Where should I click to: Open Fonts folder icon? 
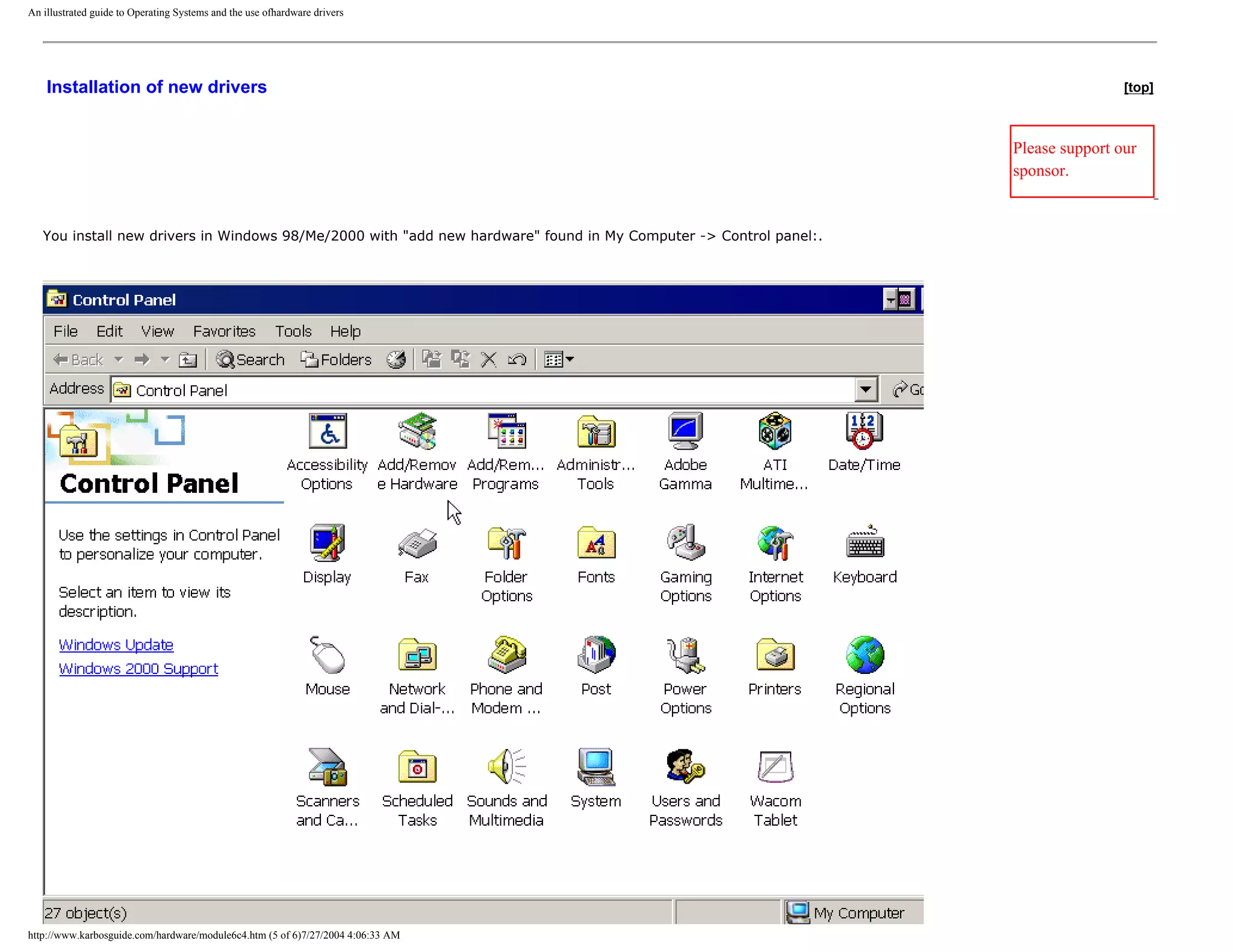[x=596, y=543]
